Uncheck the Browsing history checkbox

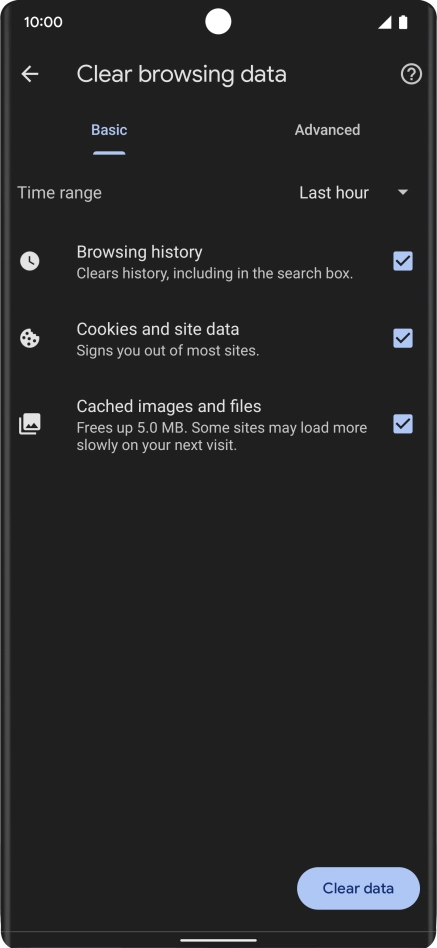tap(403, 261)
